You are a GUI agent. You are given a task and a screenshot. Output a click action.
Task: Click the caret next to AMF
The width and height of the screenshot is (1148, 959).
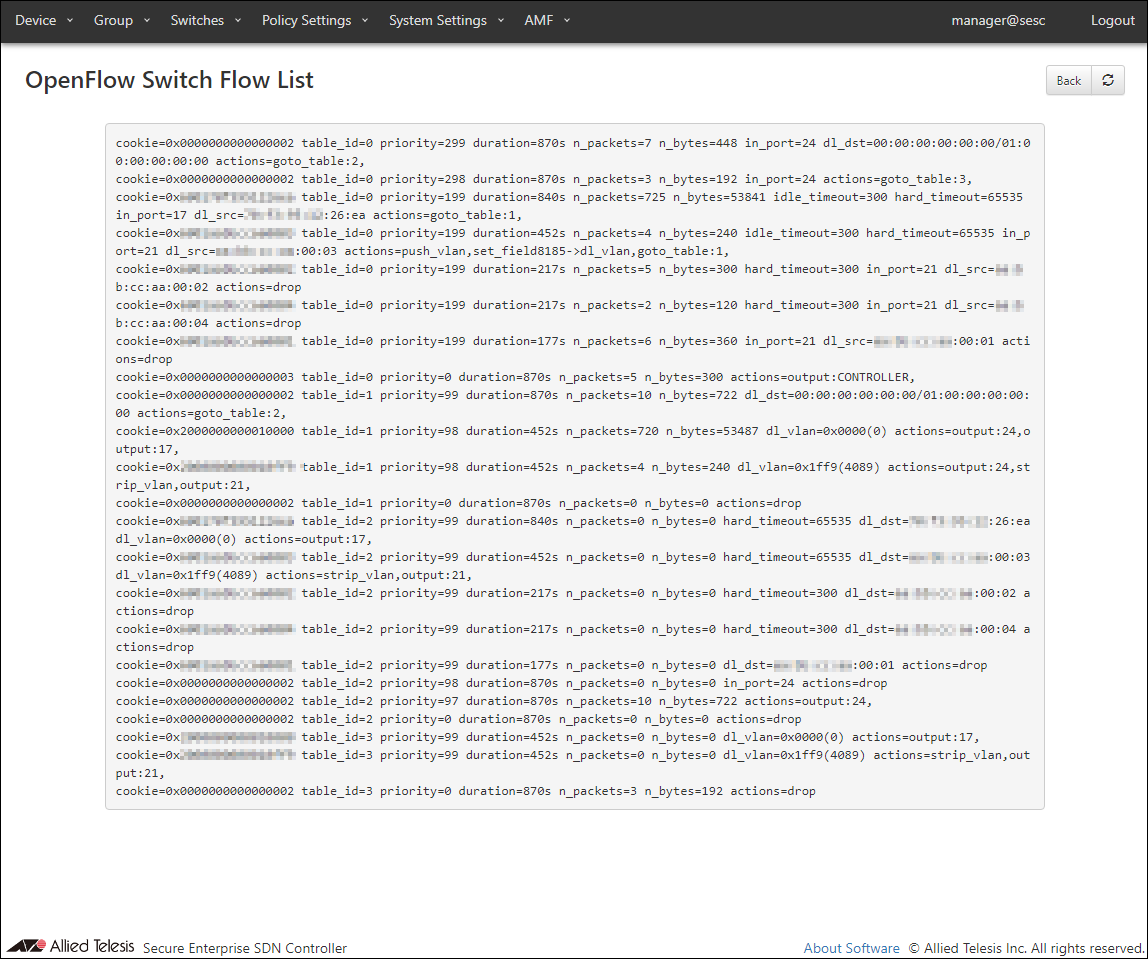click(x=567, y=21)
